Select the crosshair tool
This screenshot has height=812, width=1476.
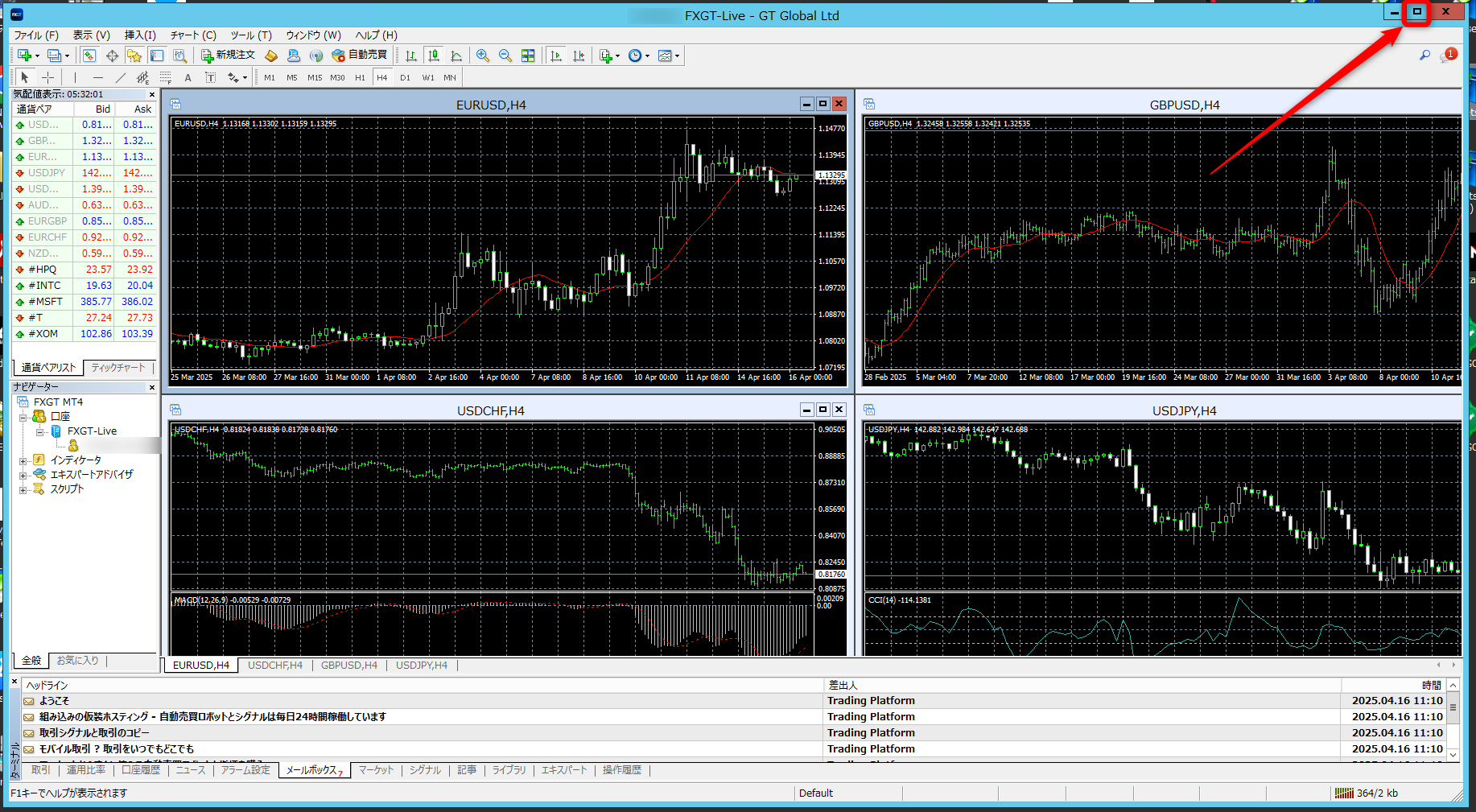point(47,77)
